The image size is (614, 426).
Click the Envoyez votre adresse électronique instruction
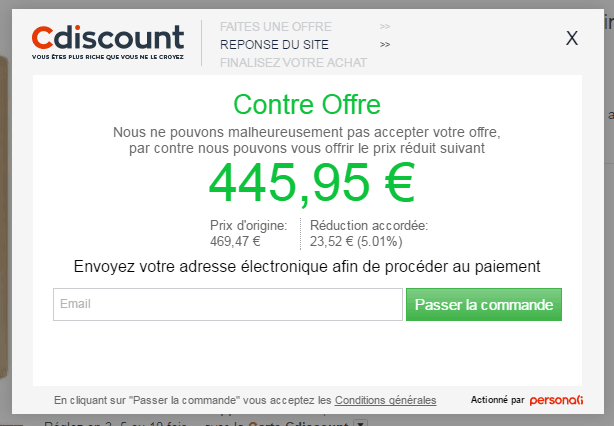[x=307, y=267]
